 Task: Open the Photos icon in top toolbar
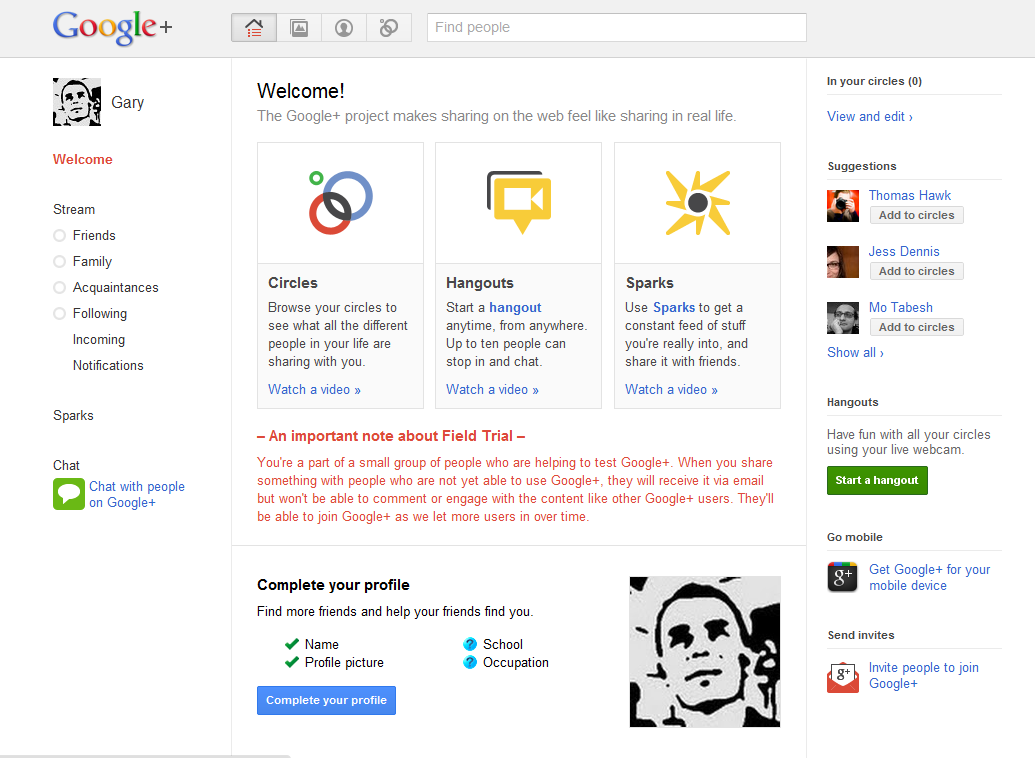(x=299, y=28)
